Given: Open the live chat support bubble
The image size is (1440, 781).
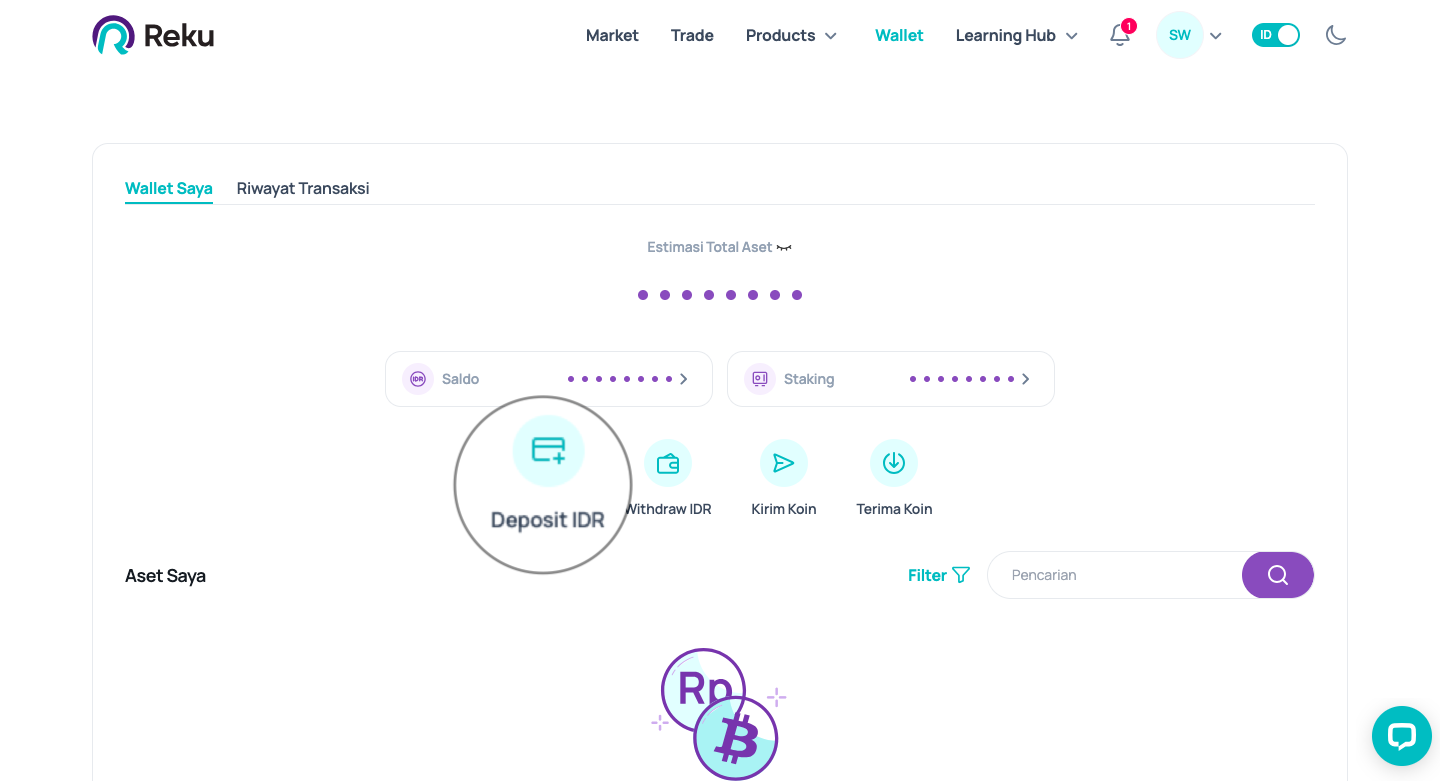Looking at the screenshot, I should (x=1401, y=736).
